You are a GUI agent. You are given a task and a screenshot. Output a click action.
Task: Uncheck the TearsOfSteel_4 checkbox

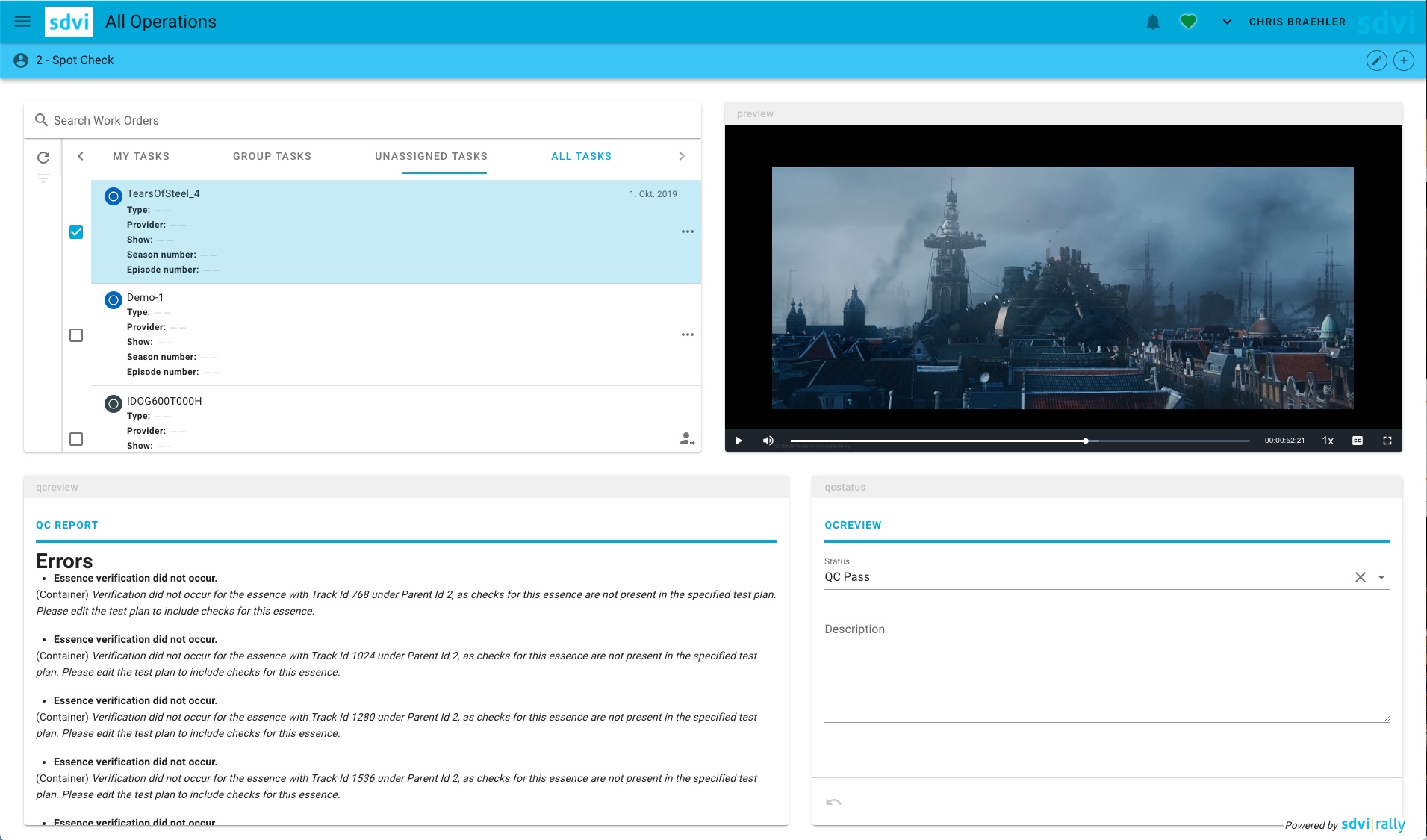(x=76, y=232)
